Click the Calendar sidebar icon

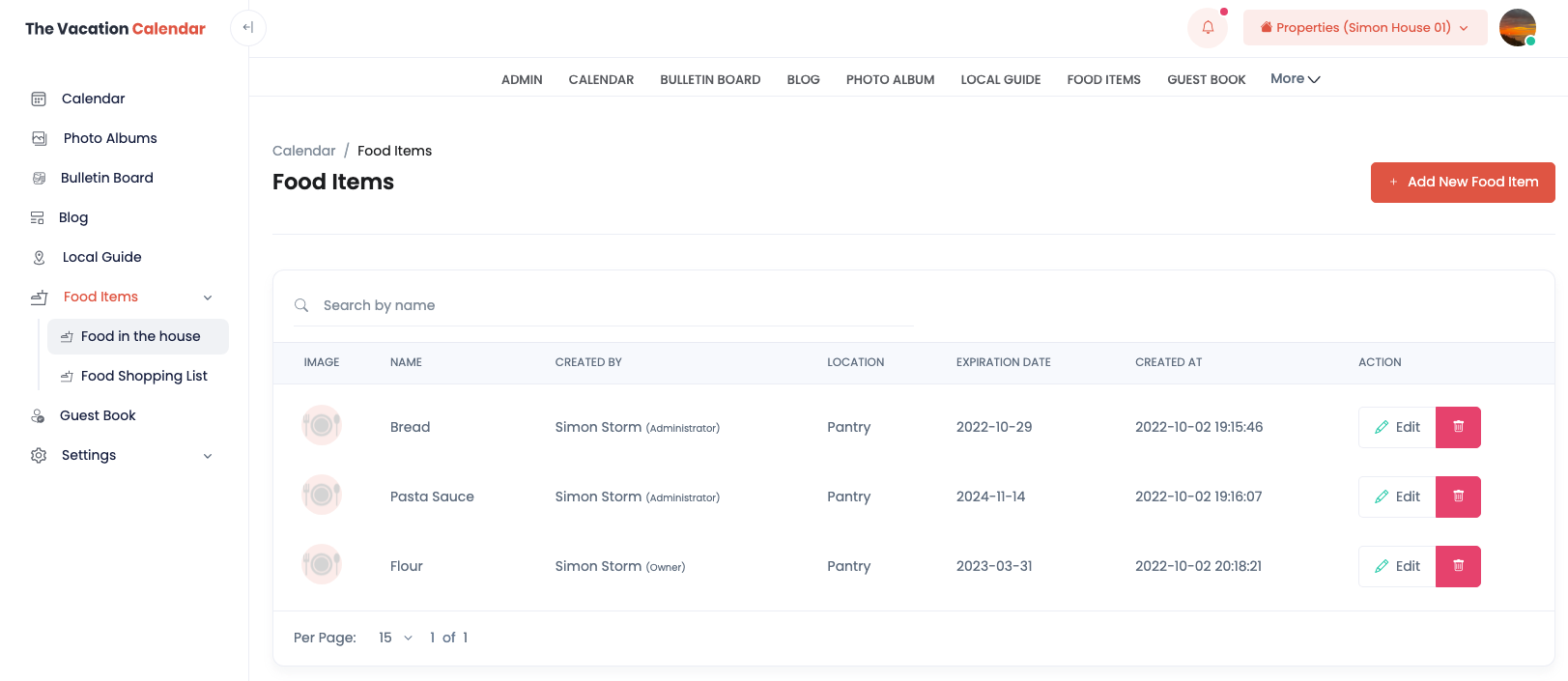pos(39,99)
